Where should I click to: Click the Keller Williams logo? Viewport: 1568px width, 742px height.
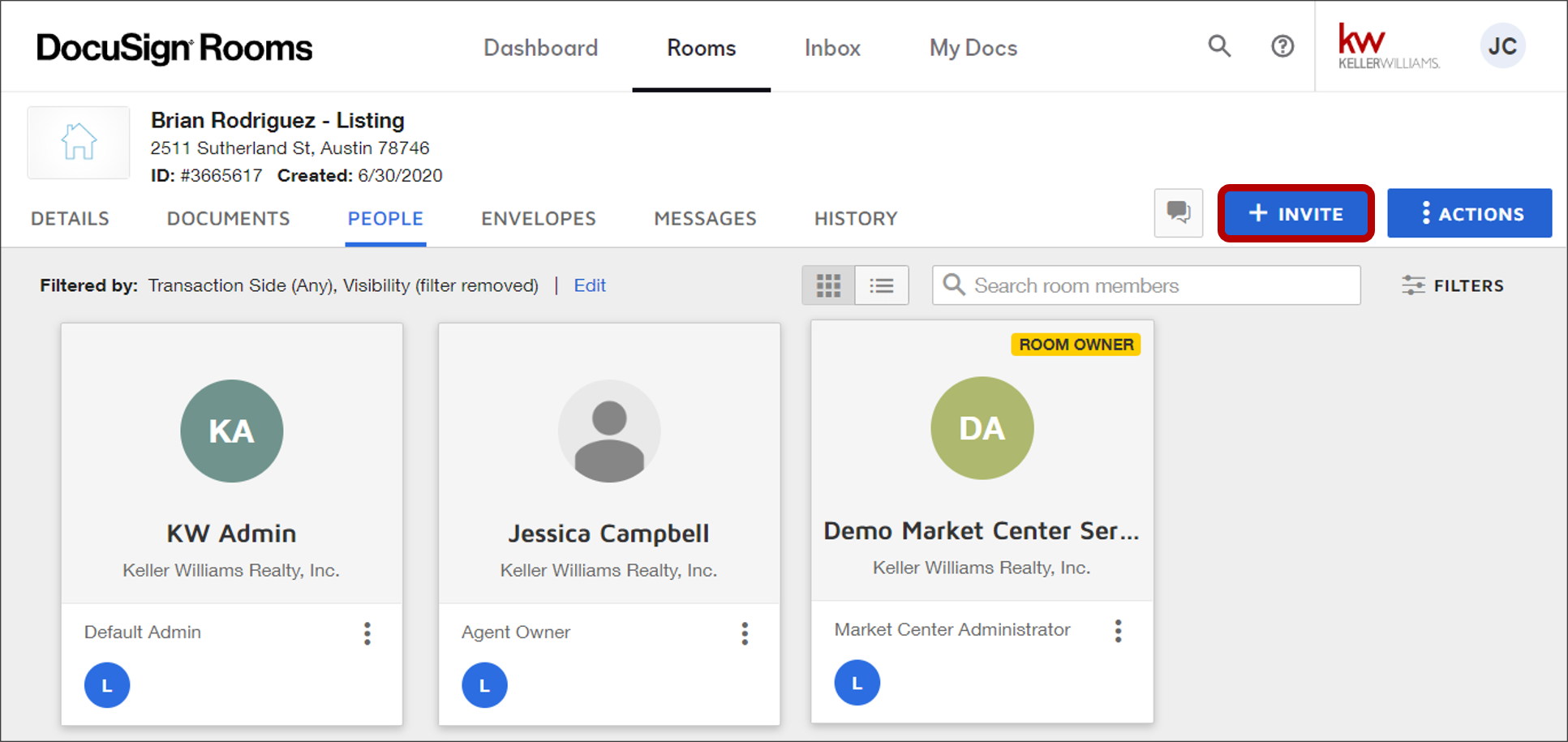pyautogui.click(x=1389, y=46)
